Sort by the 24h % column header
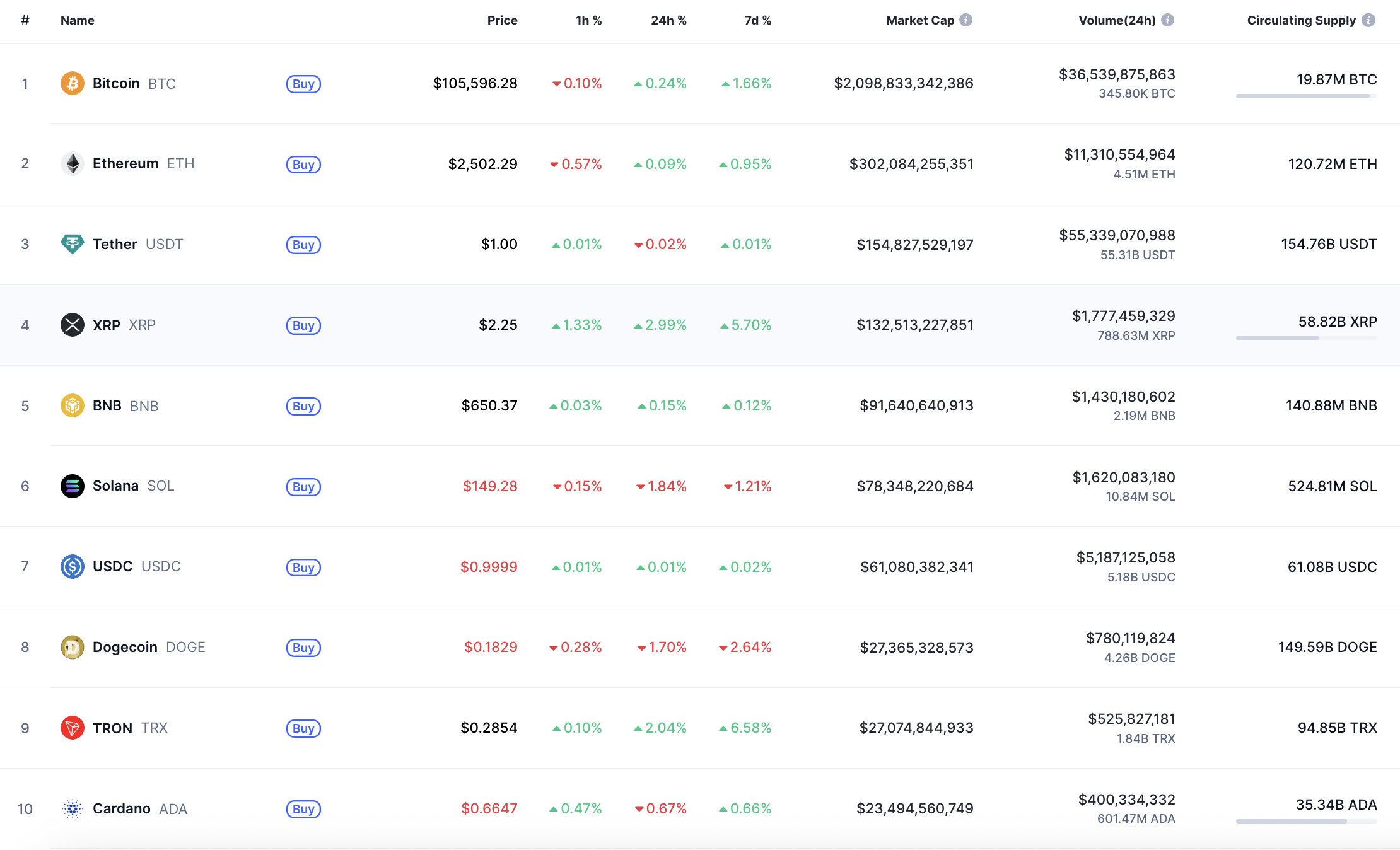1400x850 pixels. (x=668, y=20)
